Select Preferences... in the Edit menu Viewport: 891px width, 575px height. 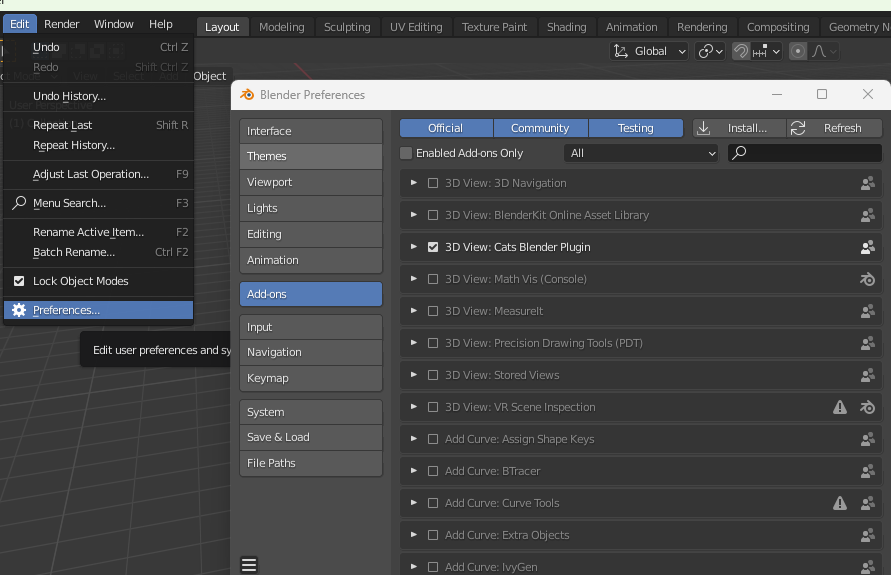click(x=98, y=310)
